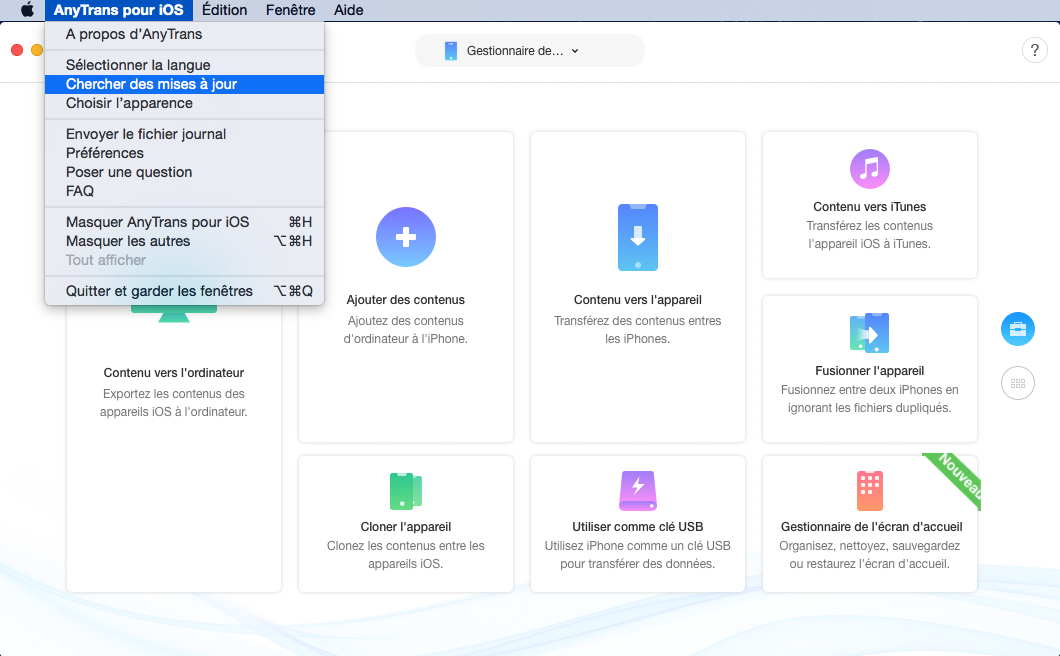This screenshot has height=656, width=1060.
Task: Click description Fusionnez entre deux iPhones
Action: [869, 399]
